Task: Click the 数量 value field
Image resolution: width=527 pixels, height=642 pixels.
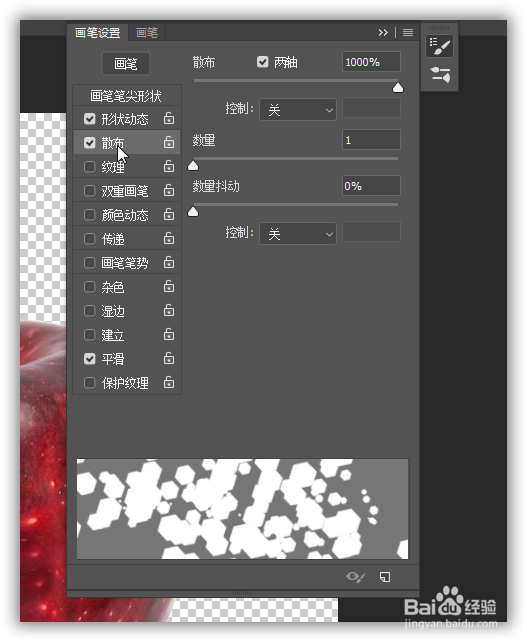Action: pyautogui.click(x=371, y=140)
